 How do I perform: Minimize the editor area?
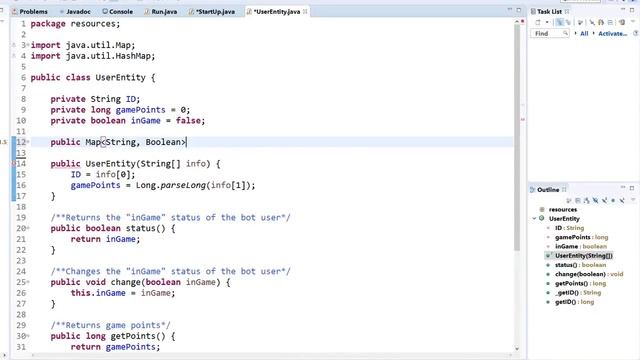510,9
